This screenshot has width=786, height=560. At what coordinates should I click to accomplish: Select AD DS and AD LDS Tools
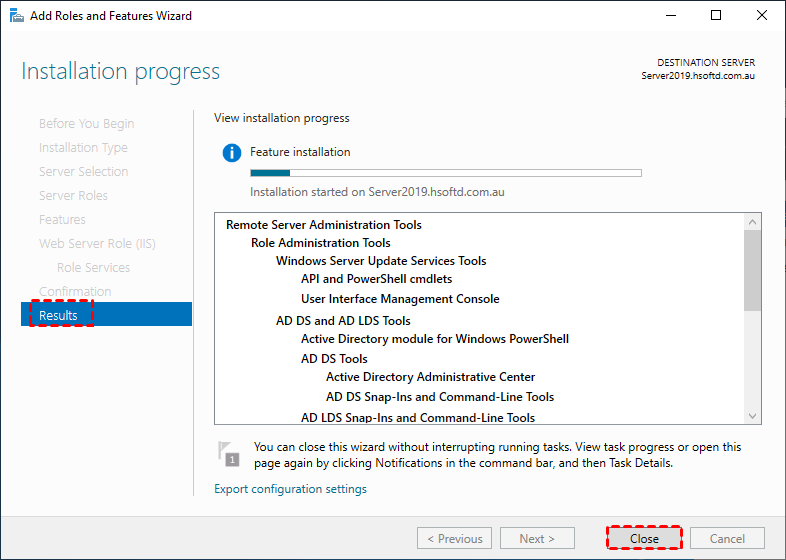(343, 321)
